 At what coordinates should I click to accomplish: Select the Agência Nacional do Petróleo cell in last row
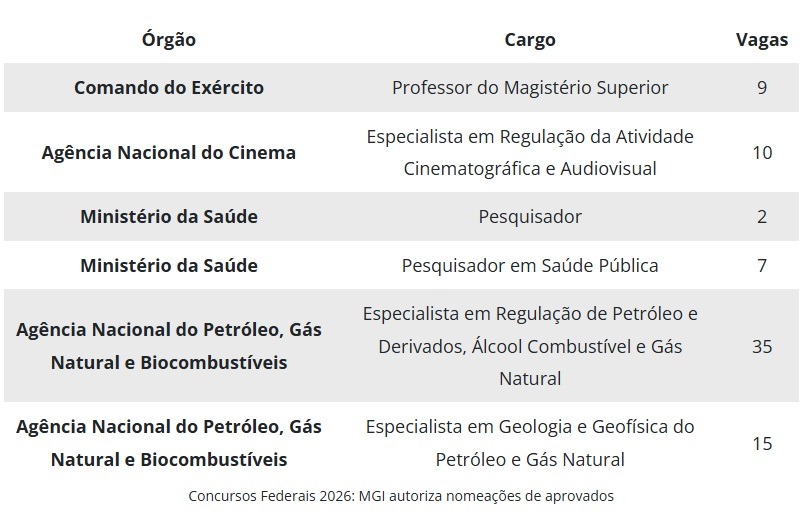click(169, 443)
